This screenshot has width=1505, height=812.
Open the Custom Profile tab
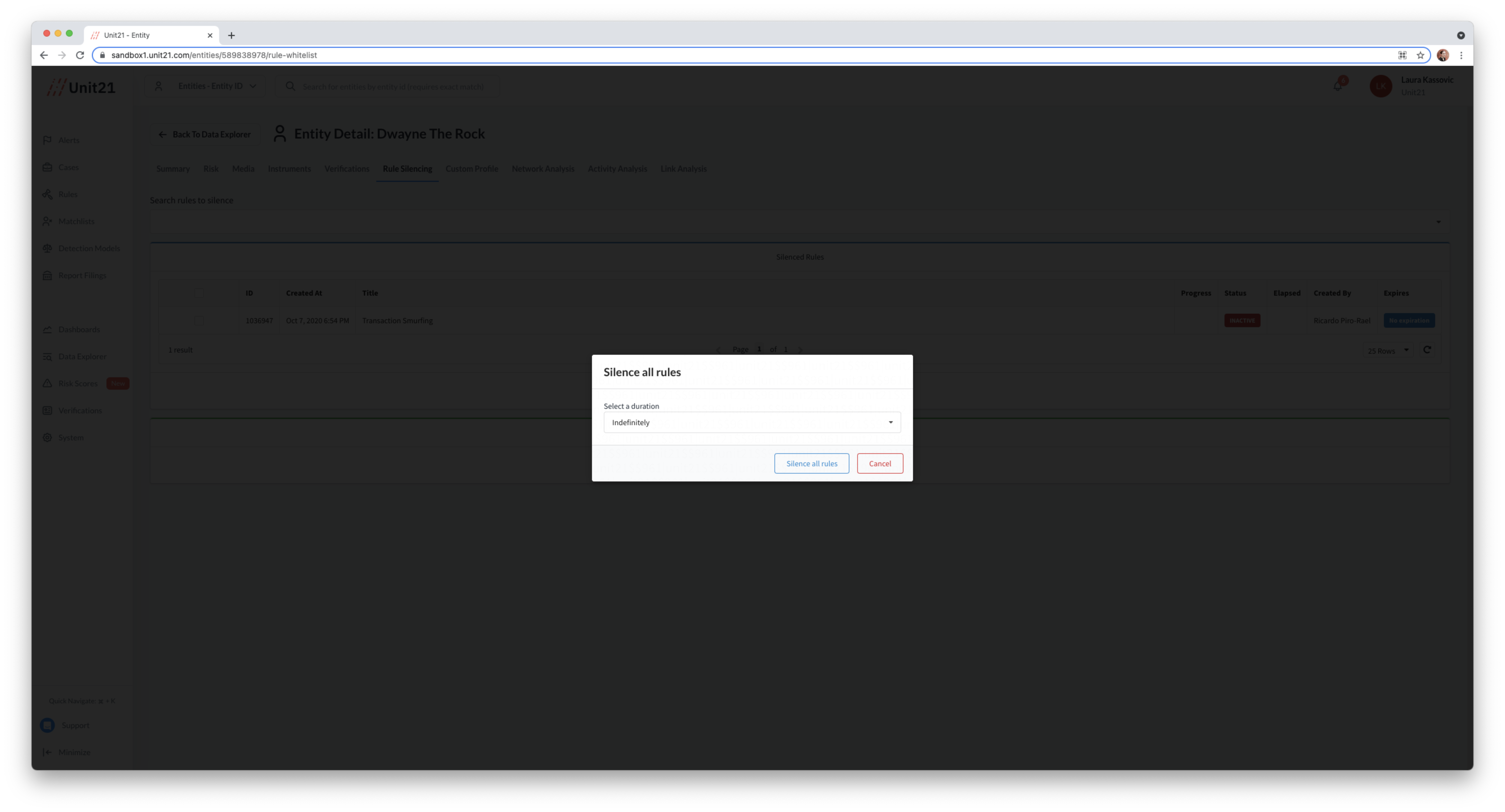[471, 169]
